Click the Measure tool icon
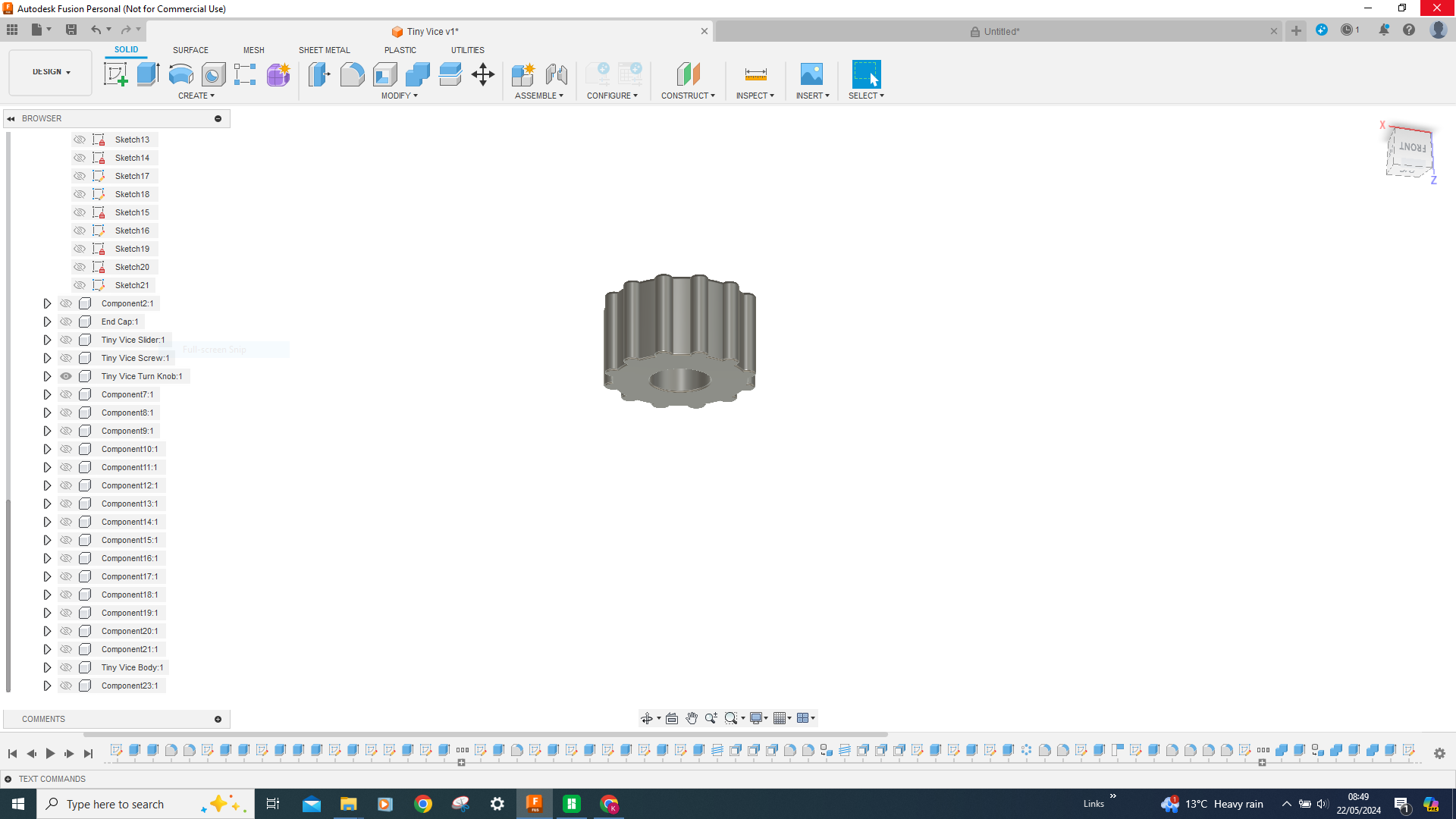The width and height of the screenshot is (1456, 819). point(755,74)
